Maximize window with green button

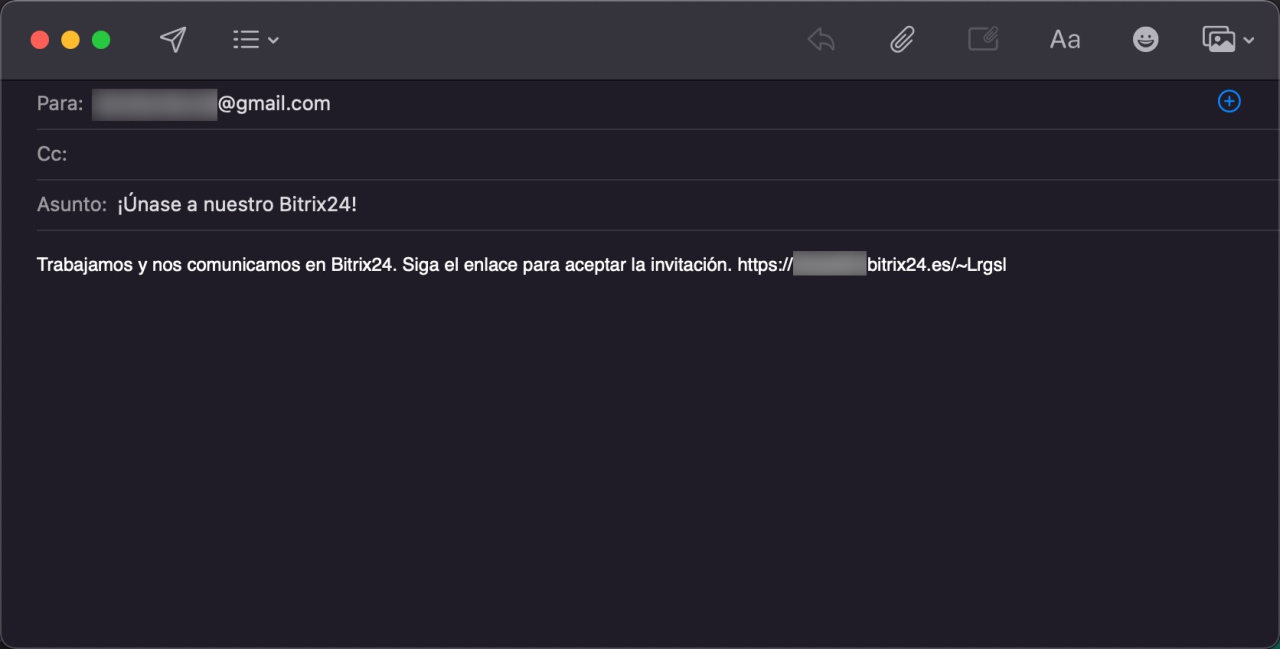click(x=101, y=40)
